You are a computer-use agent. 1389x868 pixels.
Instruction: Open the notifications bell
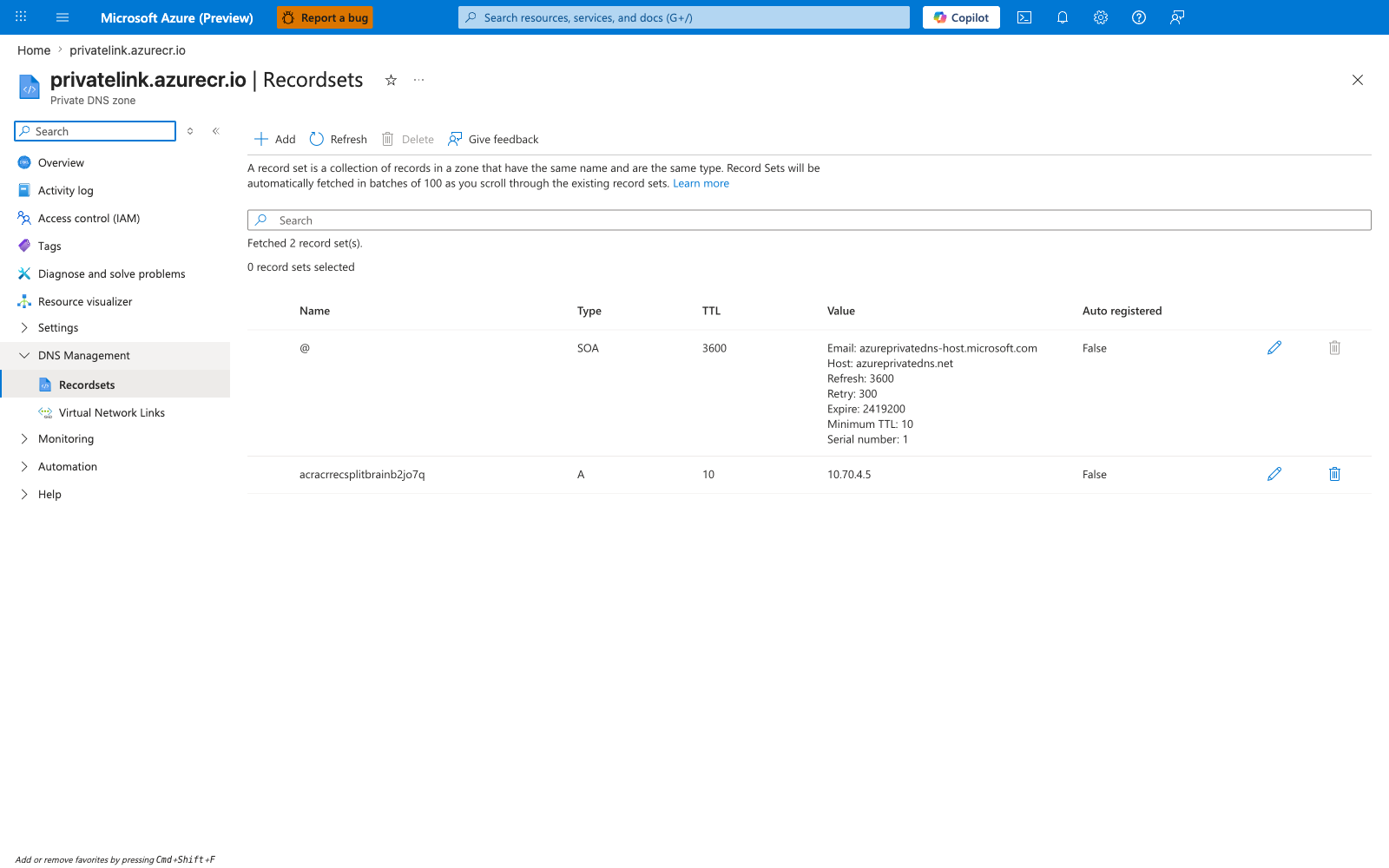tap(1063, 17)
